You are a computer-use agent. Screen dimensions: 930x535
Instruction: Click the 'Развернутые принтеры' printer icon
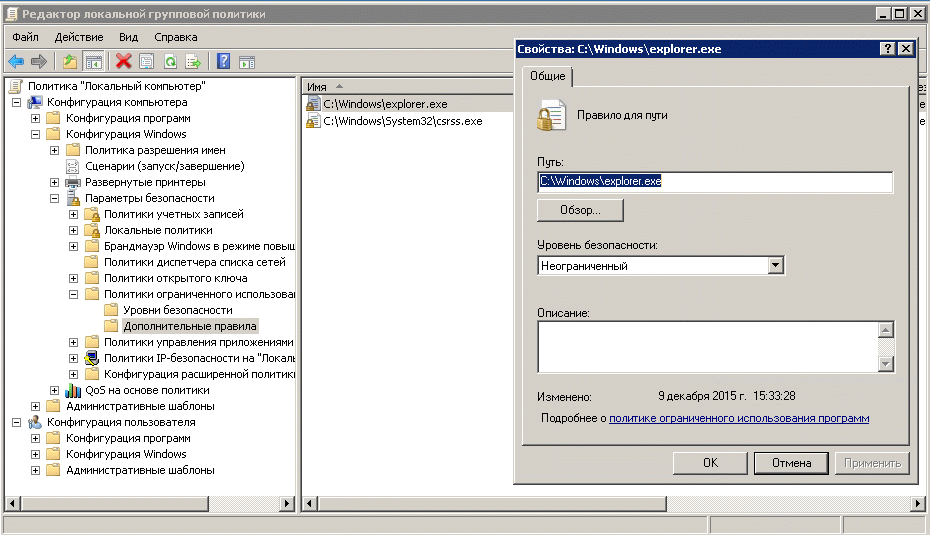[x=73, y=182]
